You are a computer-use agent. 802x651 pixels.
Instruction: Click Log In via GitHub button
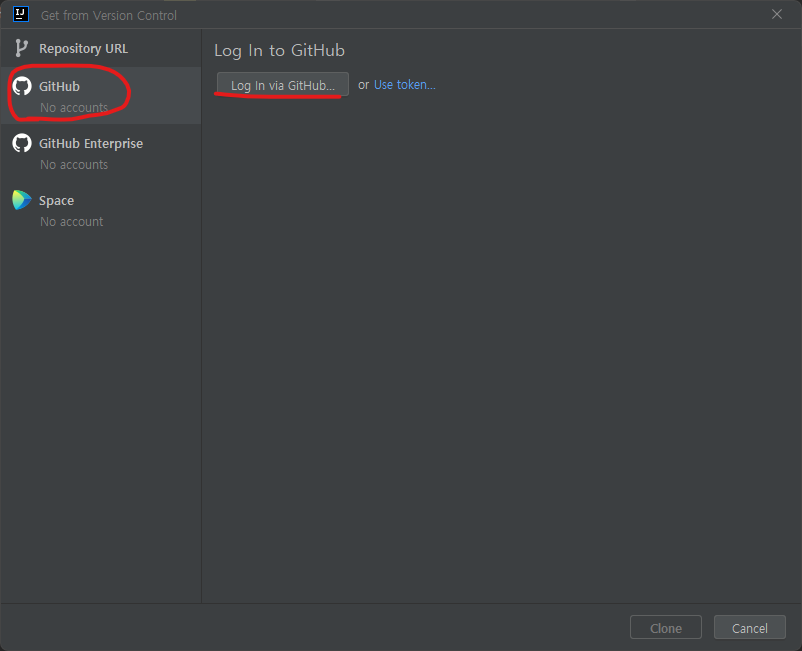(283, 84)
